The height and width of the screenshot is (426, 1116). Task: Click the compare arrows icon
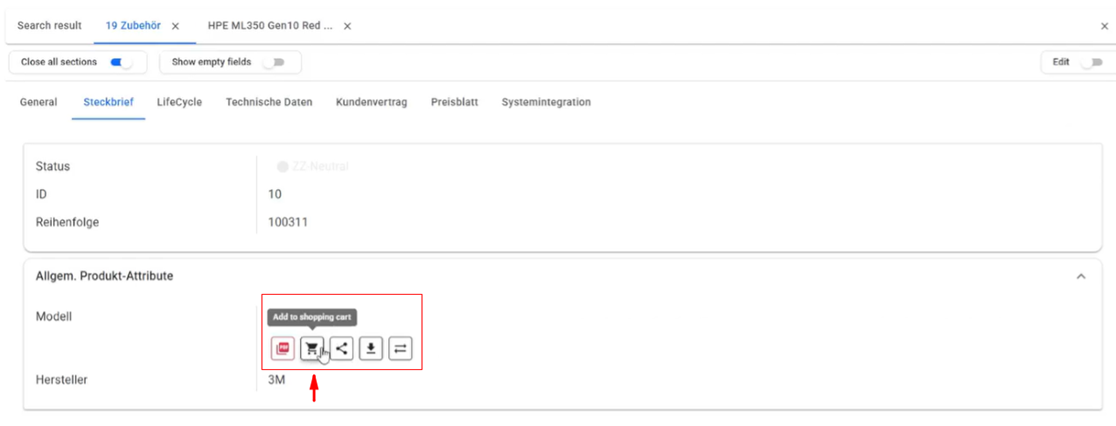point(400,349)
